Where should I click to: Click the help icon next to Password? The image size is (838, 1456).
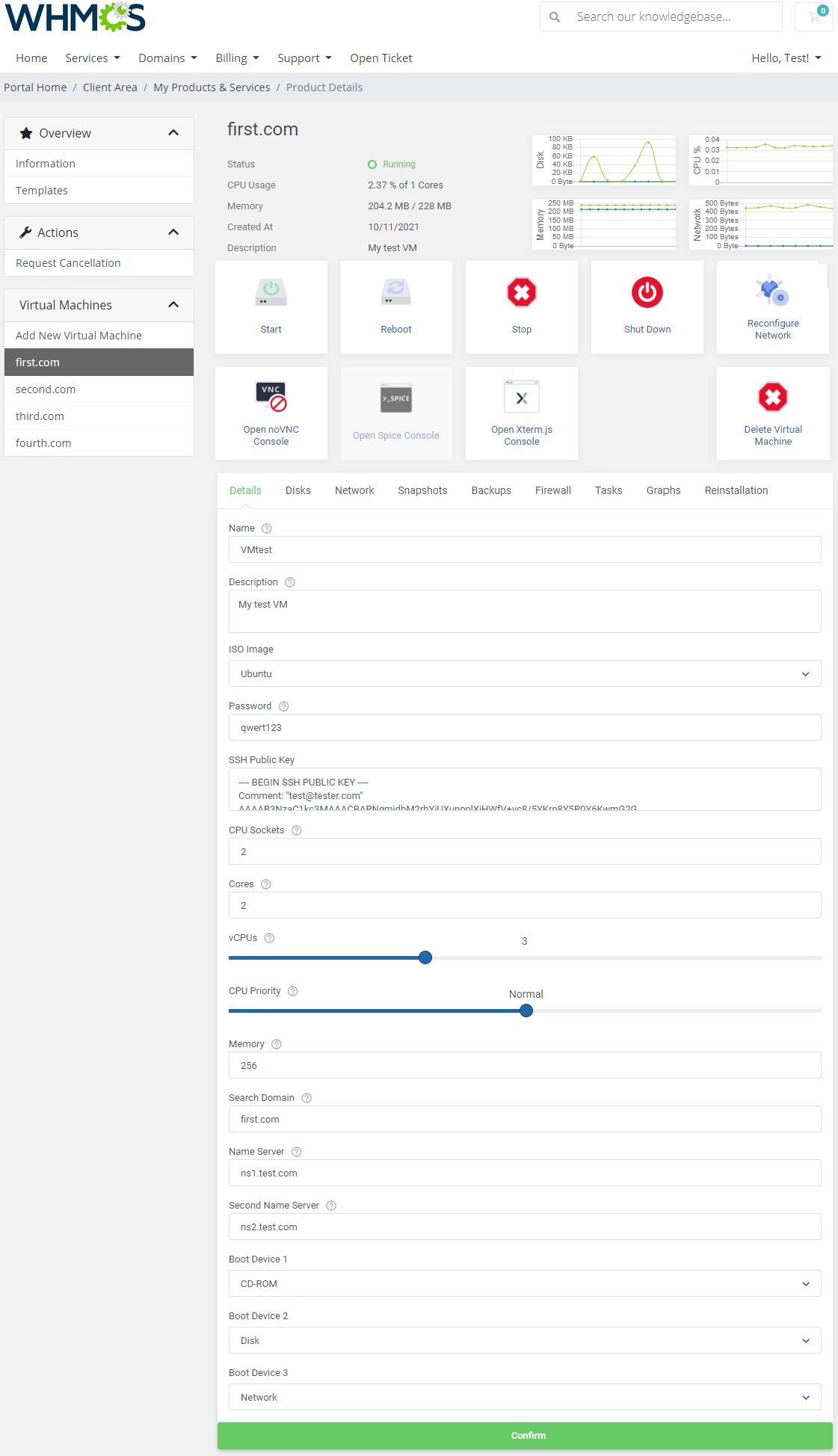(x=284, y=706)
